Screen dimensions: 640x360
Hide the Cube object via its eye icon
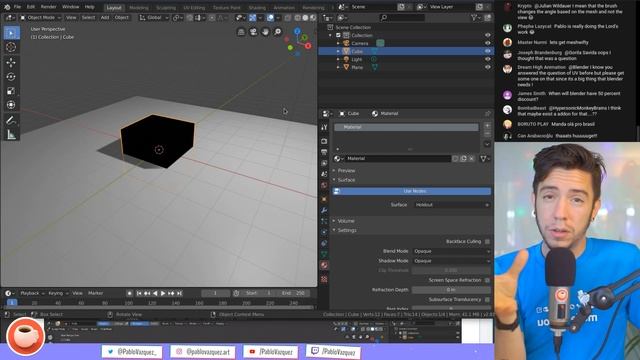487,51
